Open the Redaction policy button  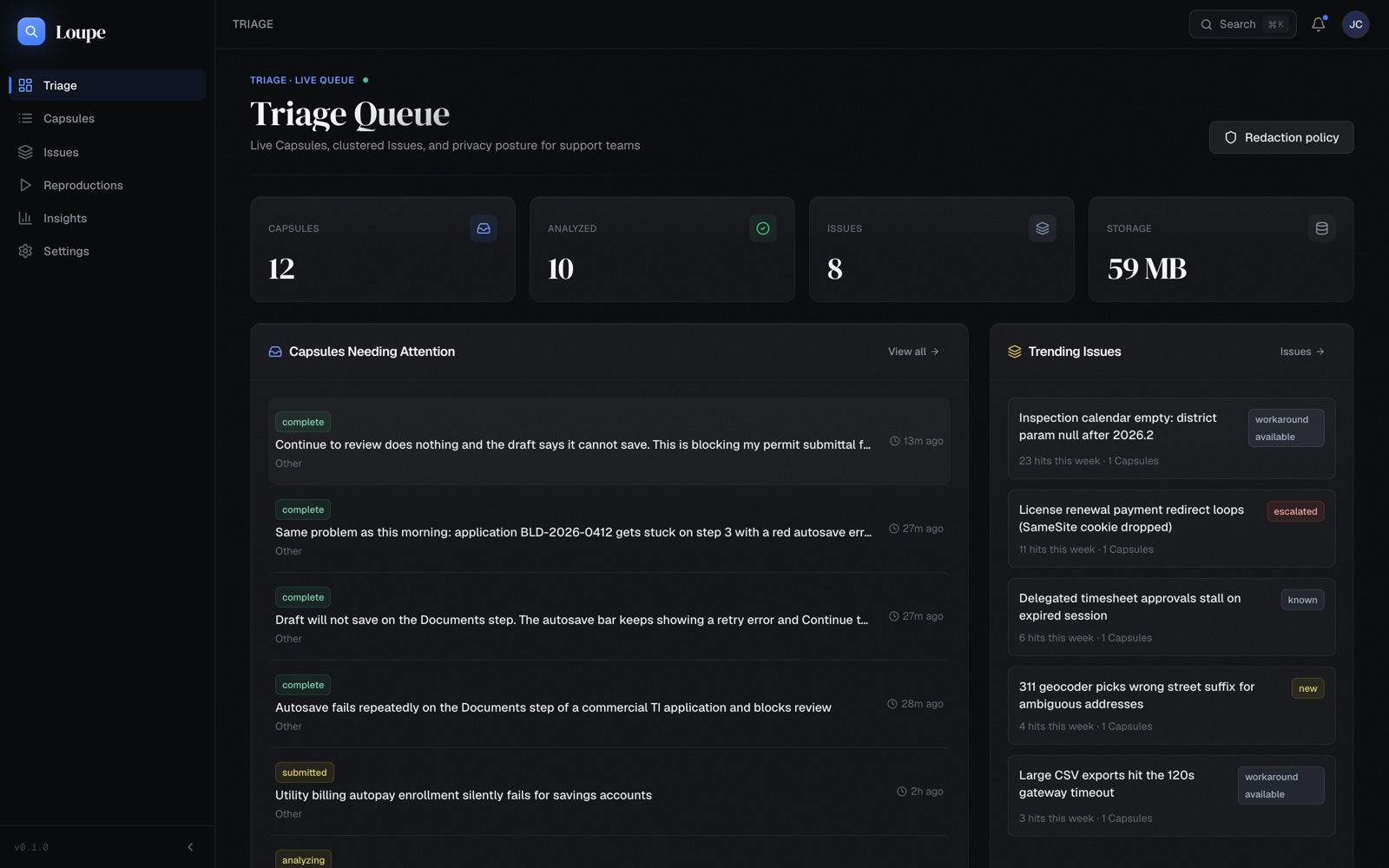tap(1281, 137)
